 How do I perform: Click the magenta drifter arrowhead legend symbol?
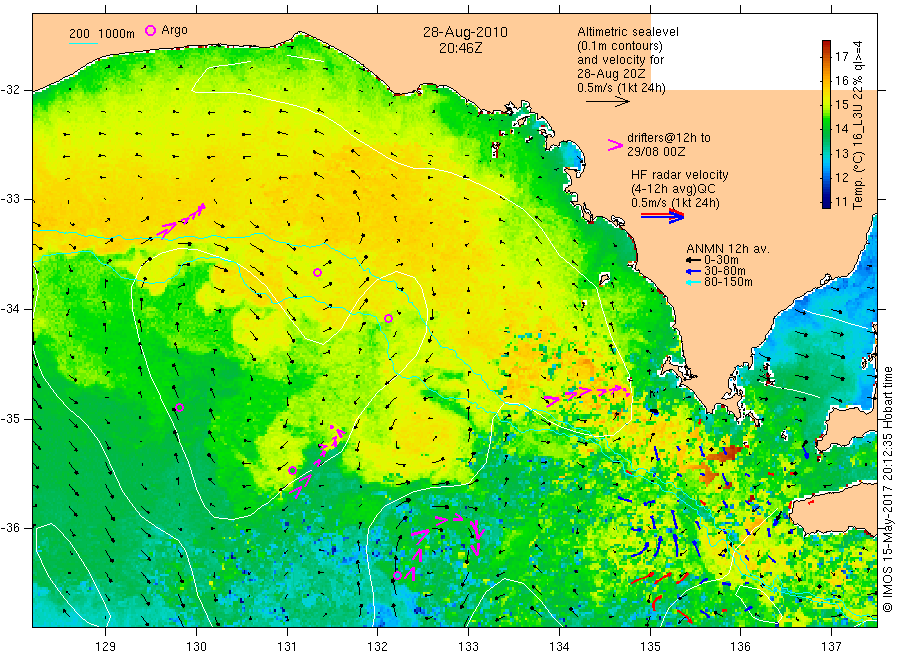[x=615, y=145]
